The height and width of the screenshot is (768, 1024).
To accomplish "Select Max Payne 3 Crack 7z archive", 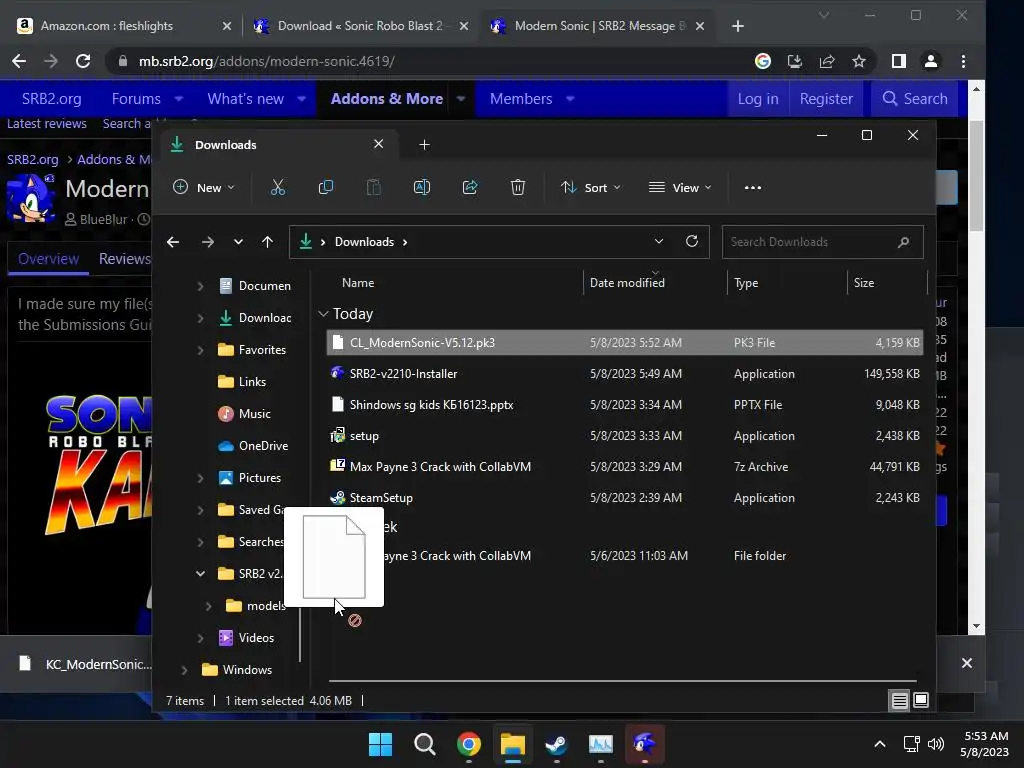I will pyautogui.click(x=624, y=467).
